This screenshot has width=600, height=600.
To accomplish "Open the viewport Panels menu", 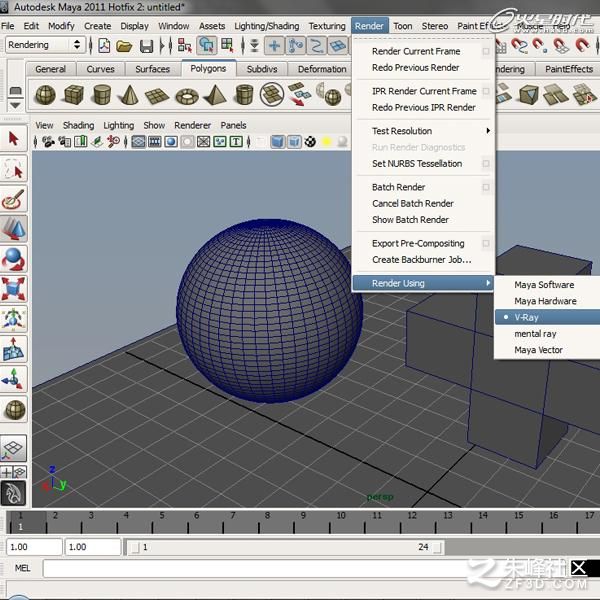I will pos(233,125).
